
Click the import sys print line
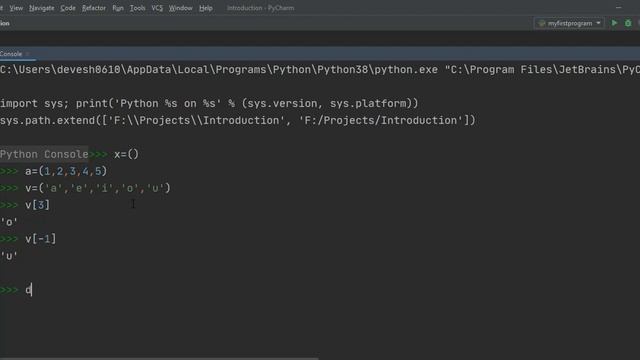pyautogui.click(x=209, y=103)
